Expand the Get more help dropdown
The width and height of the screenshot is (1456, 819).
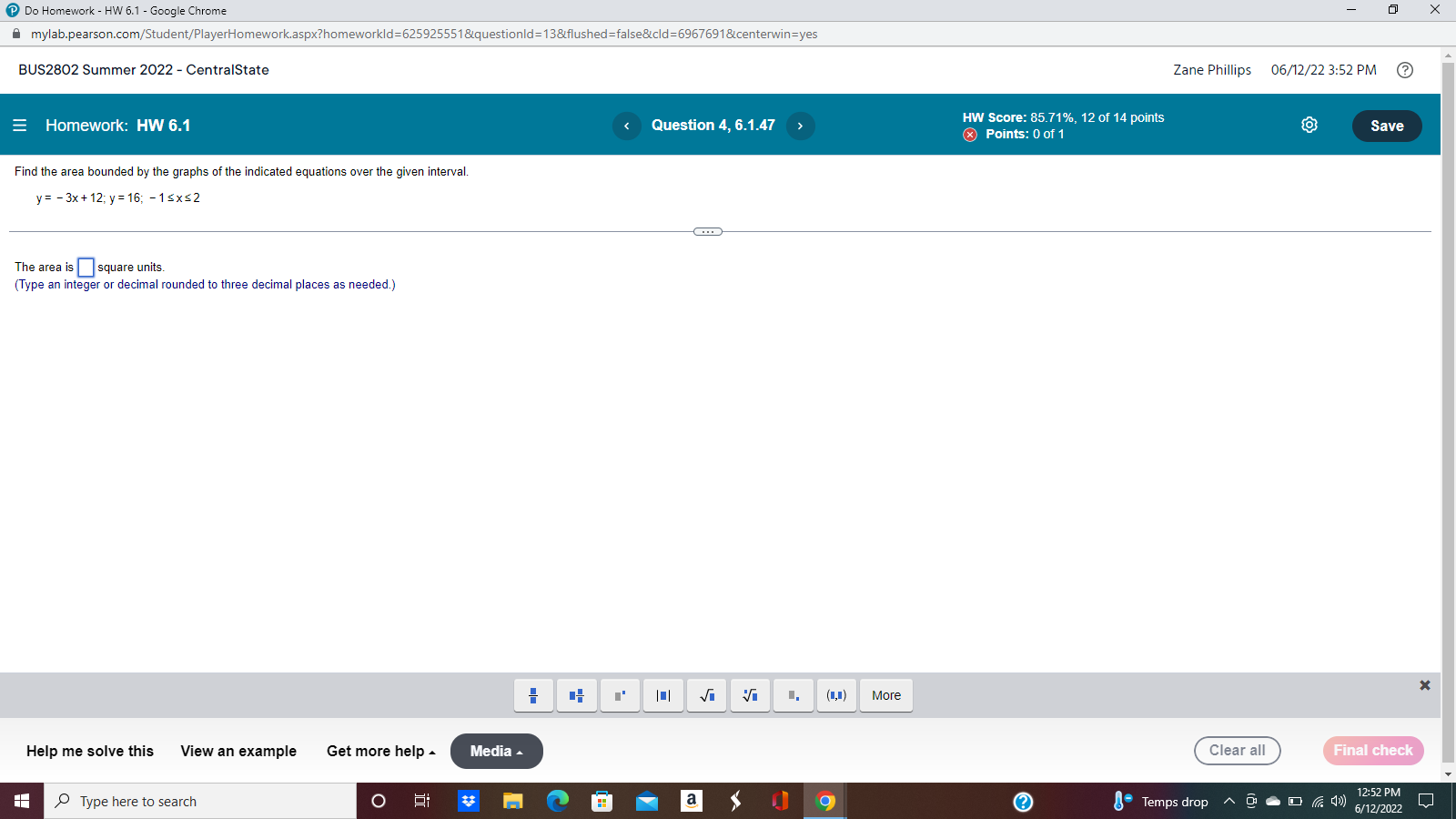tap(379, 751)
